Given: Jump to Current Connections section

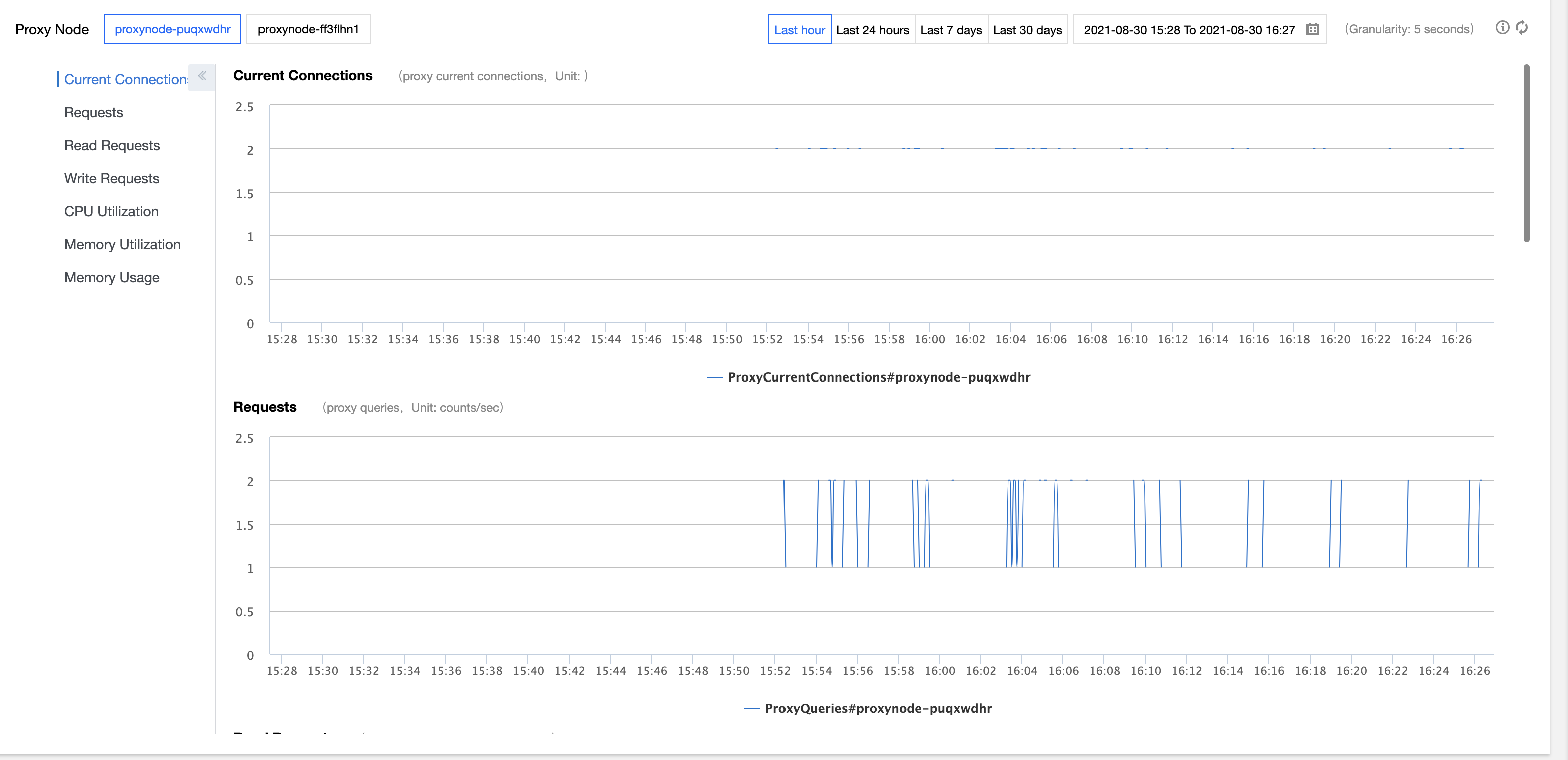Looking at the screenshot, I should tap(125, 79).
